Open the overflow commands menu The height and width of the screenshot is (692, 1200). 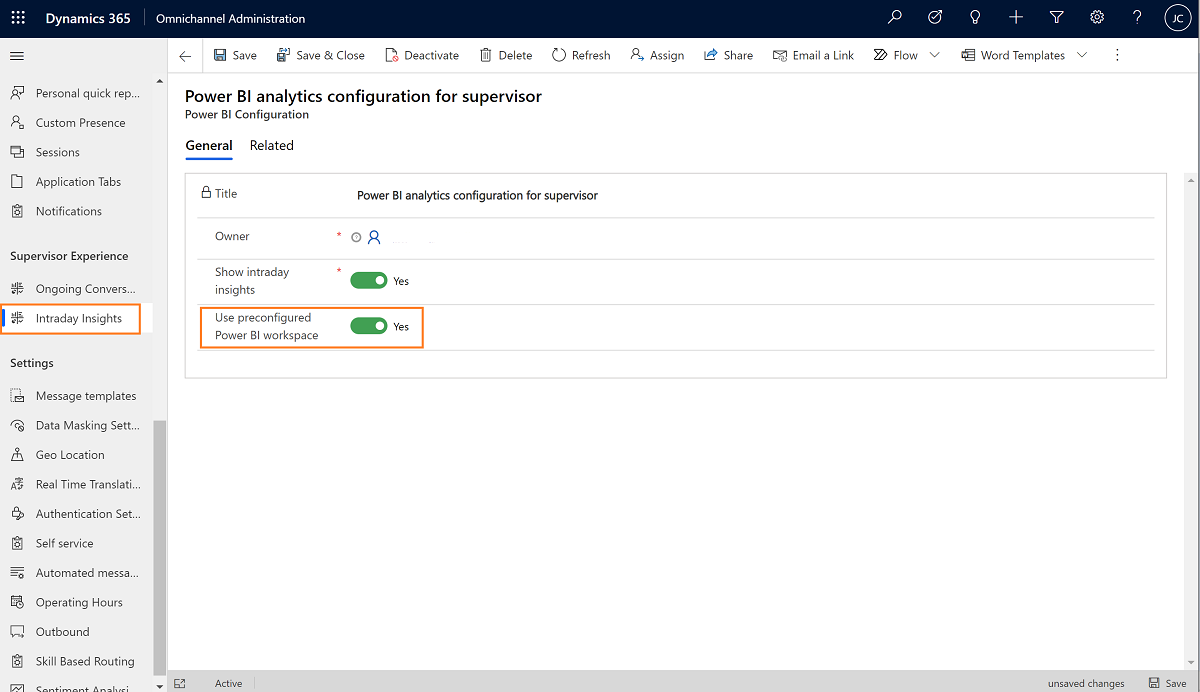[x=1117, y=55]
